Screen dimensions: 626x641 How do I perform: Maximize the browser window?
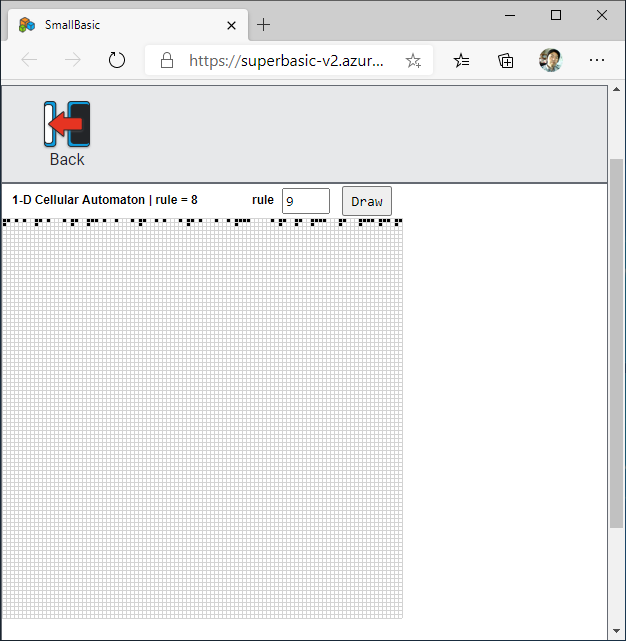click(x=556, y=16)
